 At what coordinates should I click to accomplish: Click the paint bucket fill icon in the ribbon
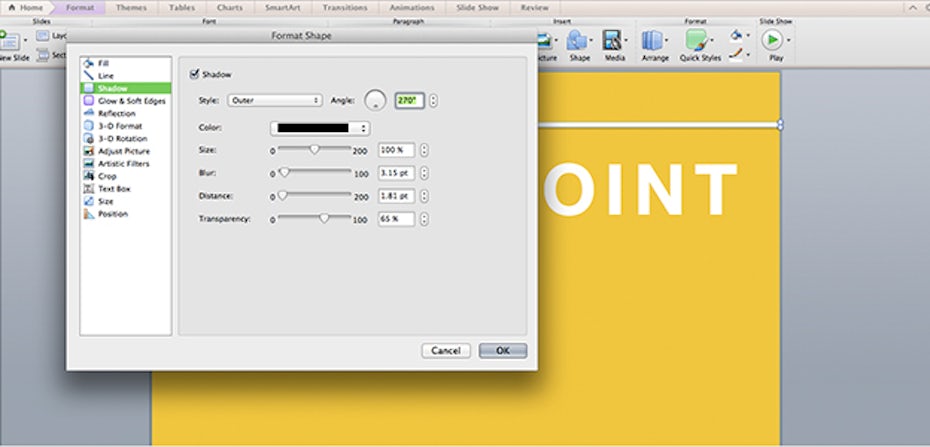[736, 35]
